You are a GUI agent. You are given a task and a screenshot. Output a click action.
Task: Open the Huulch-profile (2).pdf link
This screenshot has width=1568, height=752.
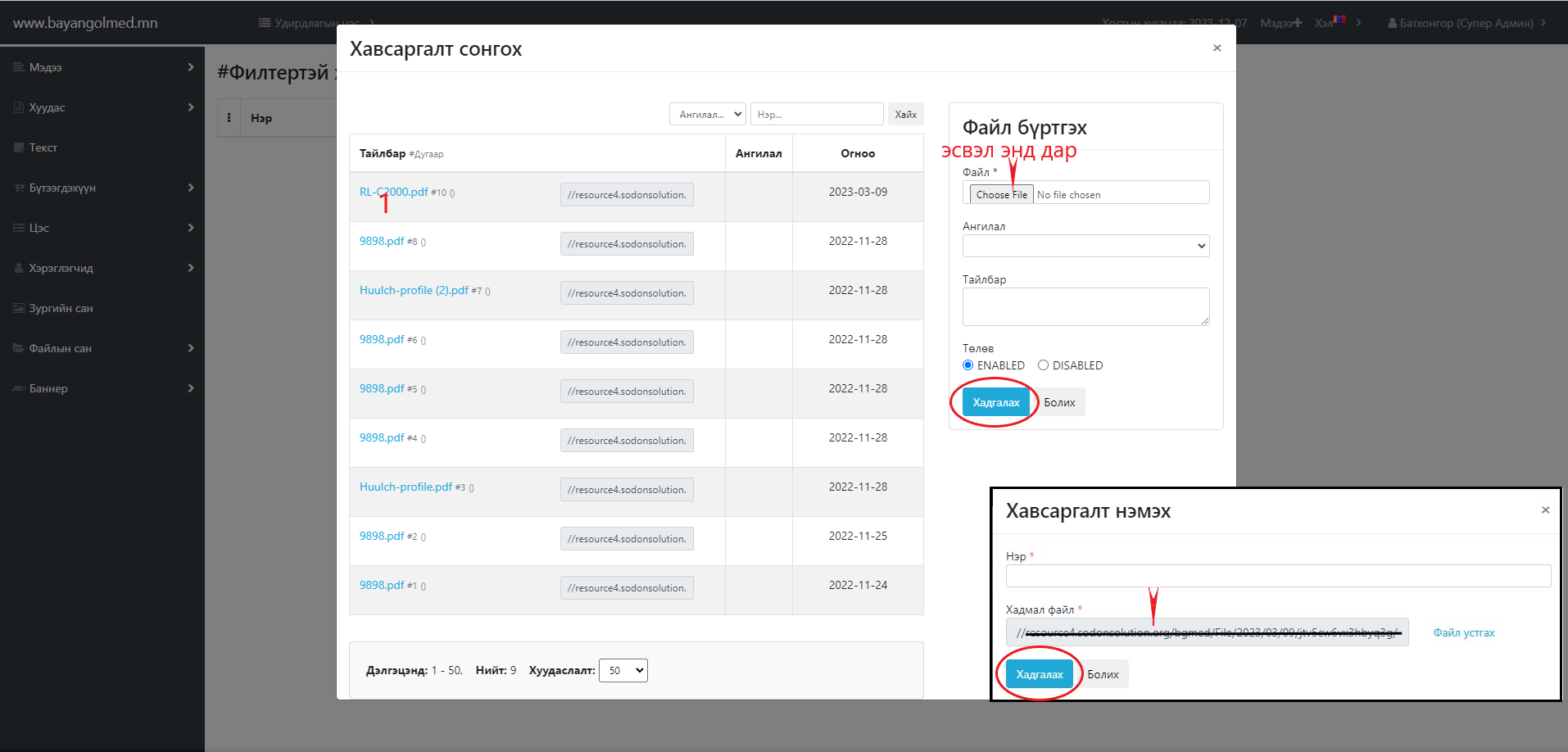click(x=414, y=290)
